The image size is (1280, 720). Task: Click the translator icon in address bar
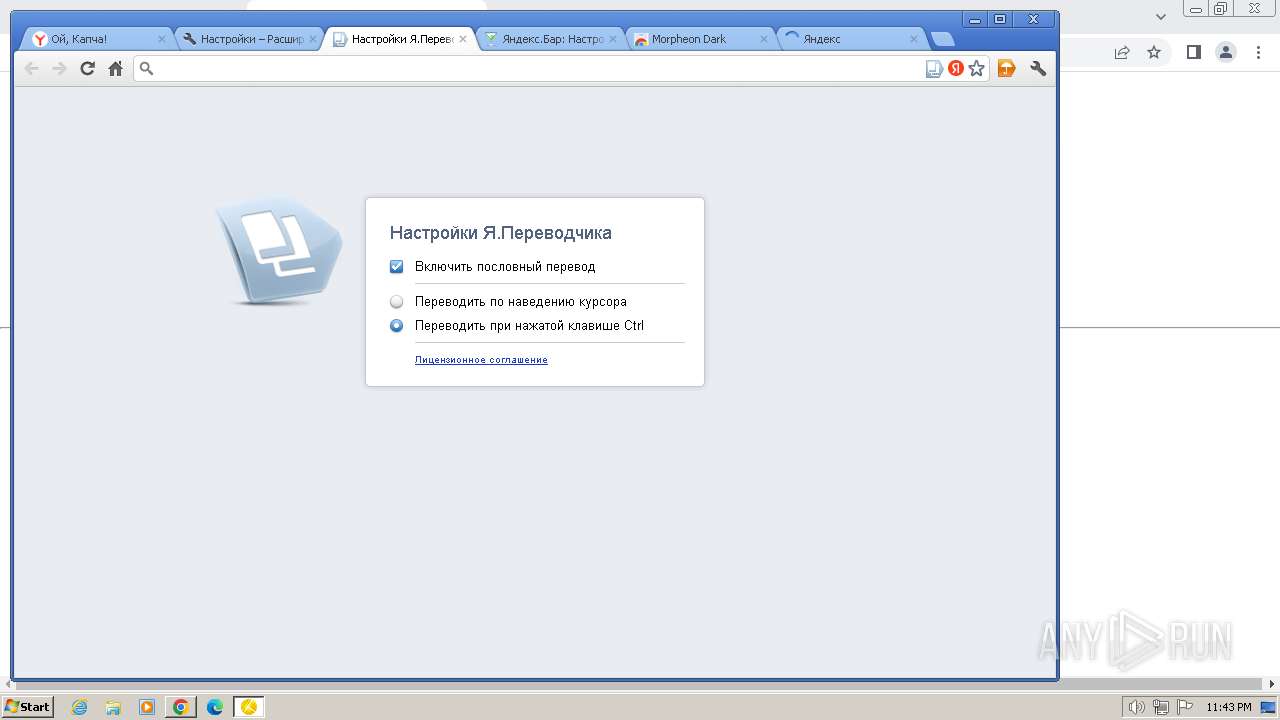click(x=934, y=68)
